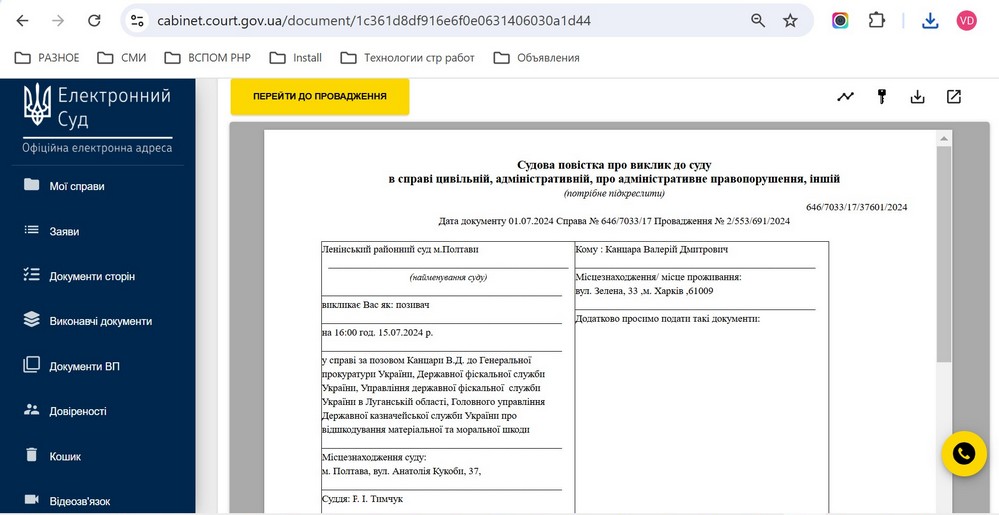The height and width of the screenshot is (515, 999).
Task: Open the СМИ bookmarks folder
Action: click(122, 58)
